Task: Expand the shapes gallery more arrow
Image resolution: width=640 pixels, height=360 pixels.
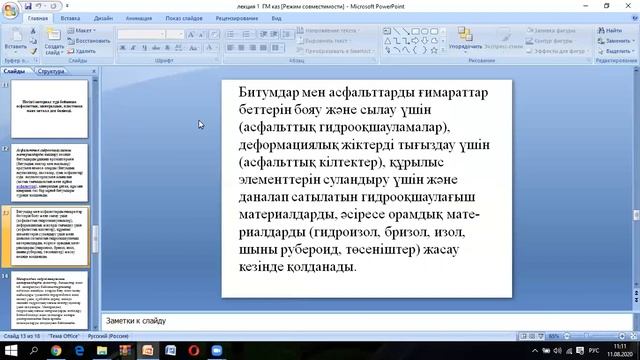Action: (x=443, y=51)
